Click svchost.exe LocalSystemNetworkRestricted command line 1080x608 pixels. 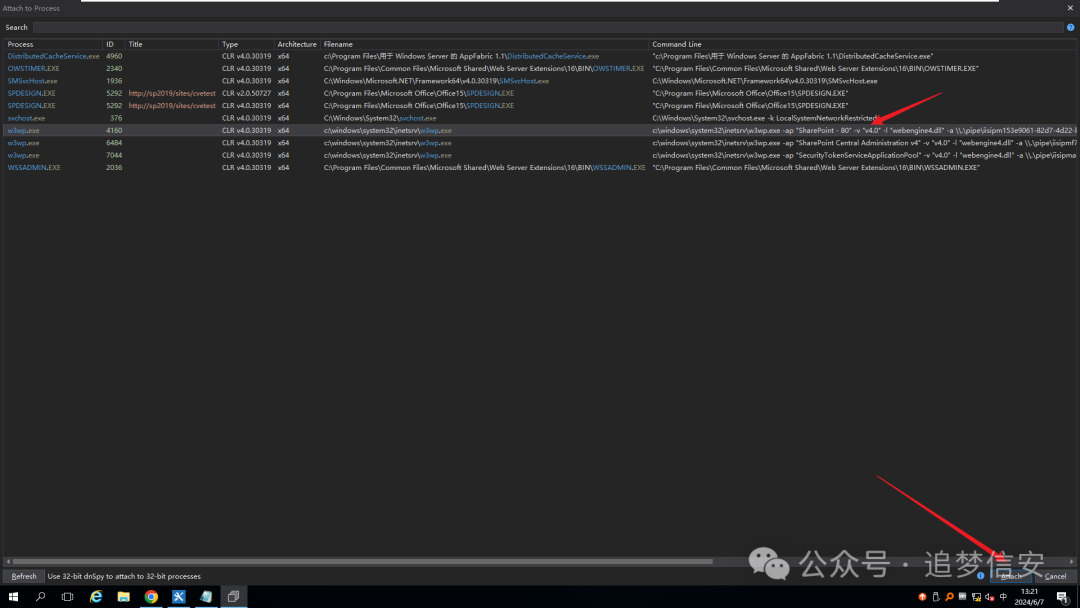point(765,118)
